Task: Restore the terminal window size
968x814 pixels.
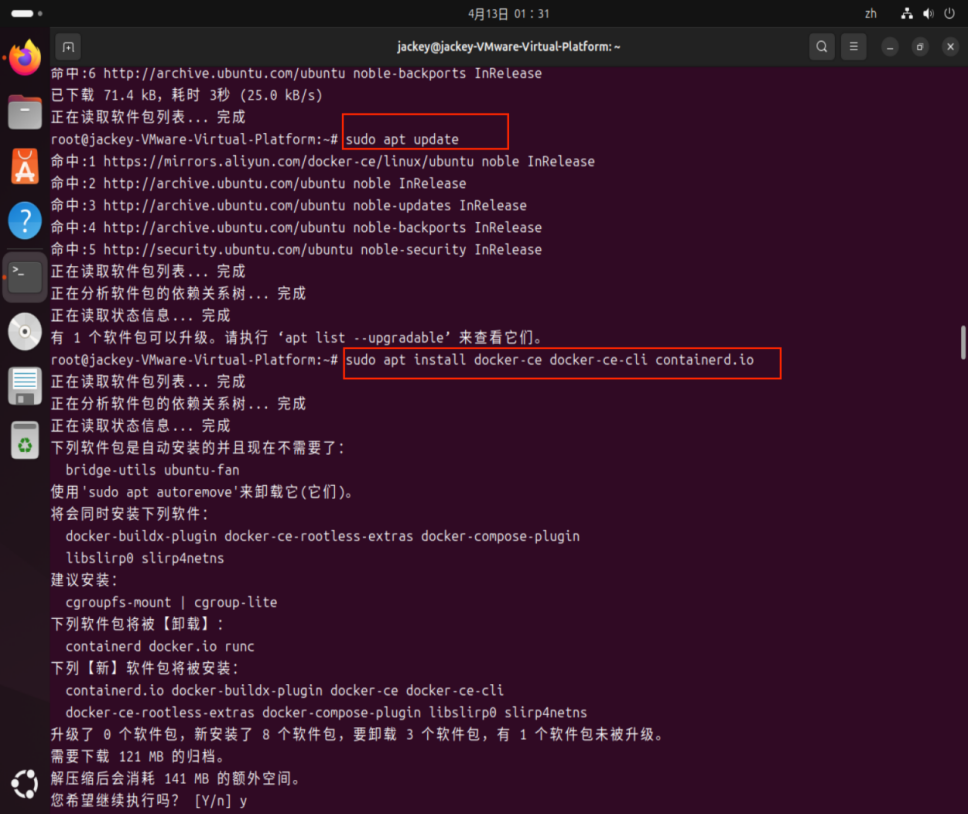Action: (920, 47)
